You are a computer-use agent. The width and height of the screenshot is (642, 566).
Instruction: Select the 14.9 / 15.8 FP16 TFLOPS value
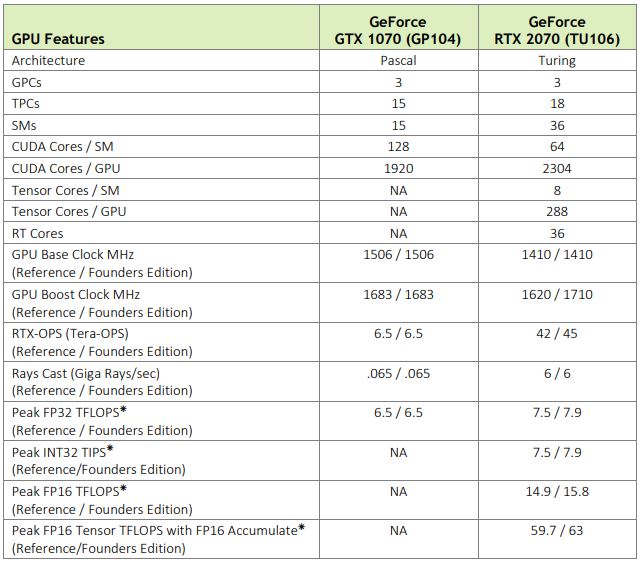[557, 492]
